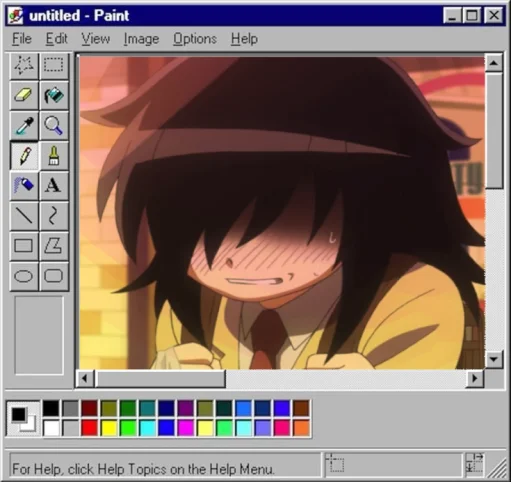Open the View menu
The width and height of the screenshot is (511, 482).
(95, 39)
